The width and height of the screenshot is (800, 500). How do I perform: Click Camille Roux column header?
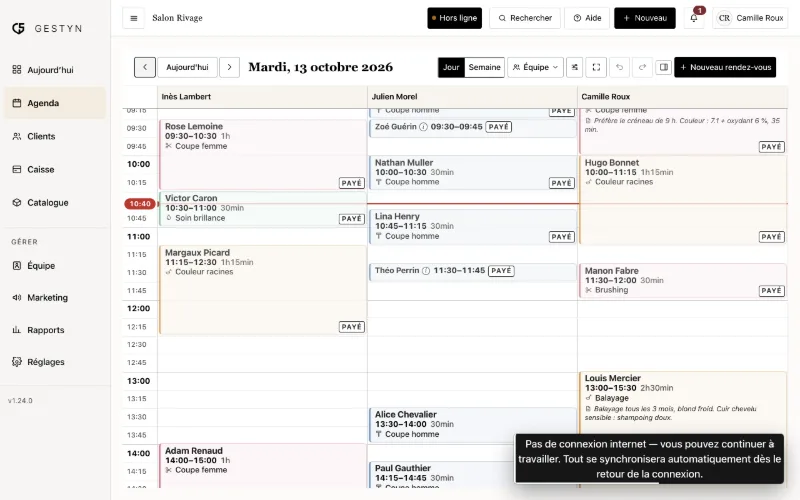[x=683, y=97]
